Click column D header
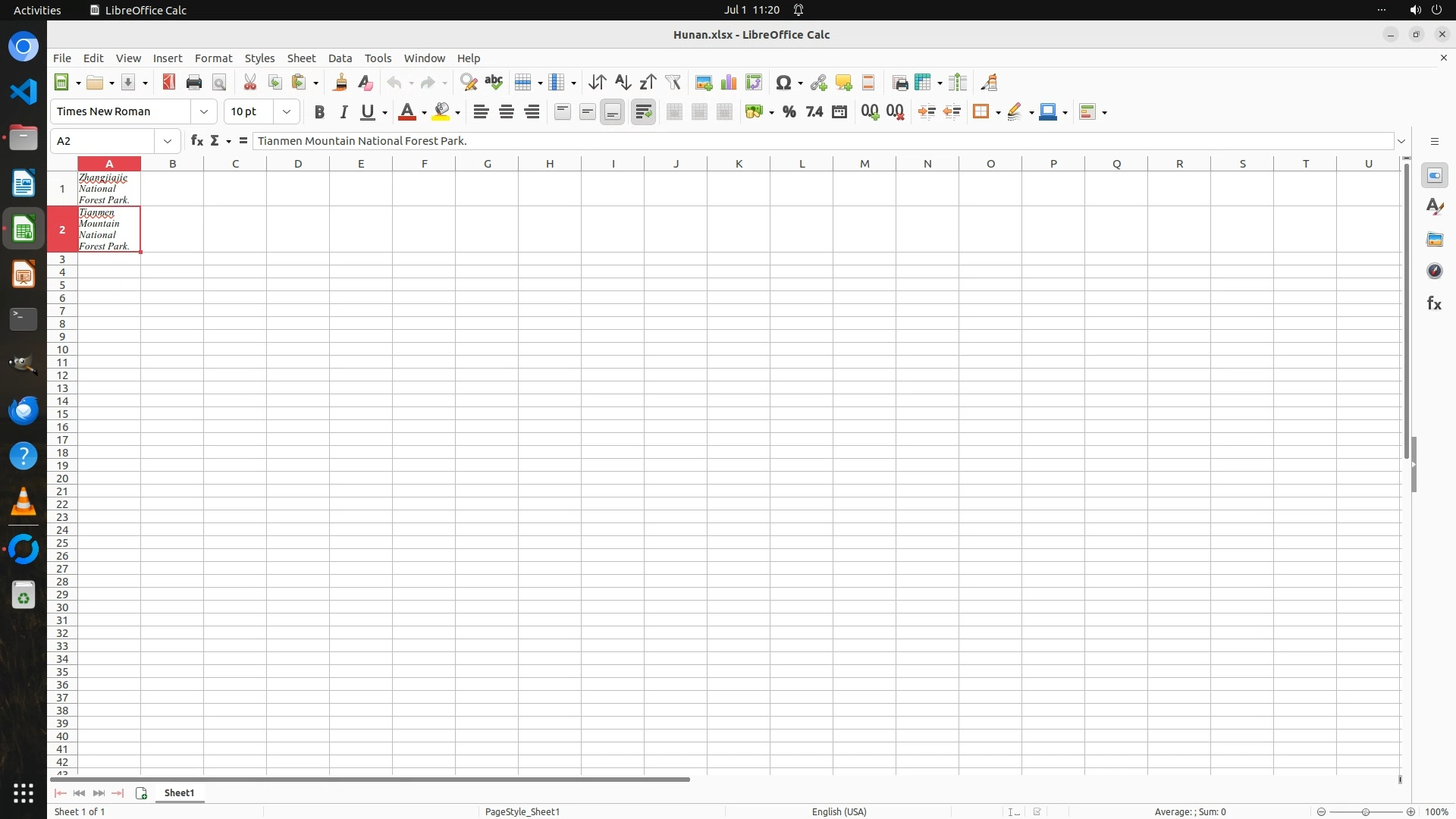1456x819 pixels. click(298, 164)
